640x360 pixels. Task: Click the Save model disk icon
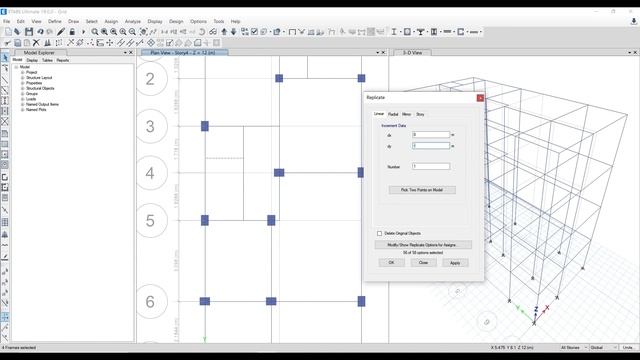[29, 32]
